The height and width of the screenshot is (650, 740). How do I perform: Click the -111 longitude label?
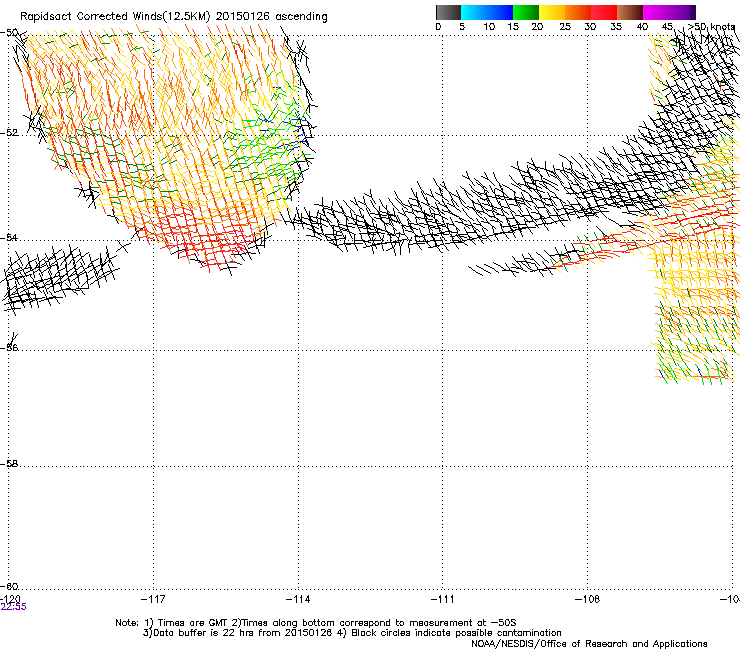(x=442, y=599)
